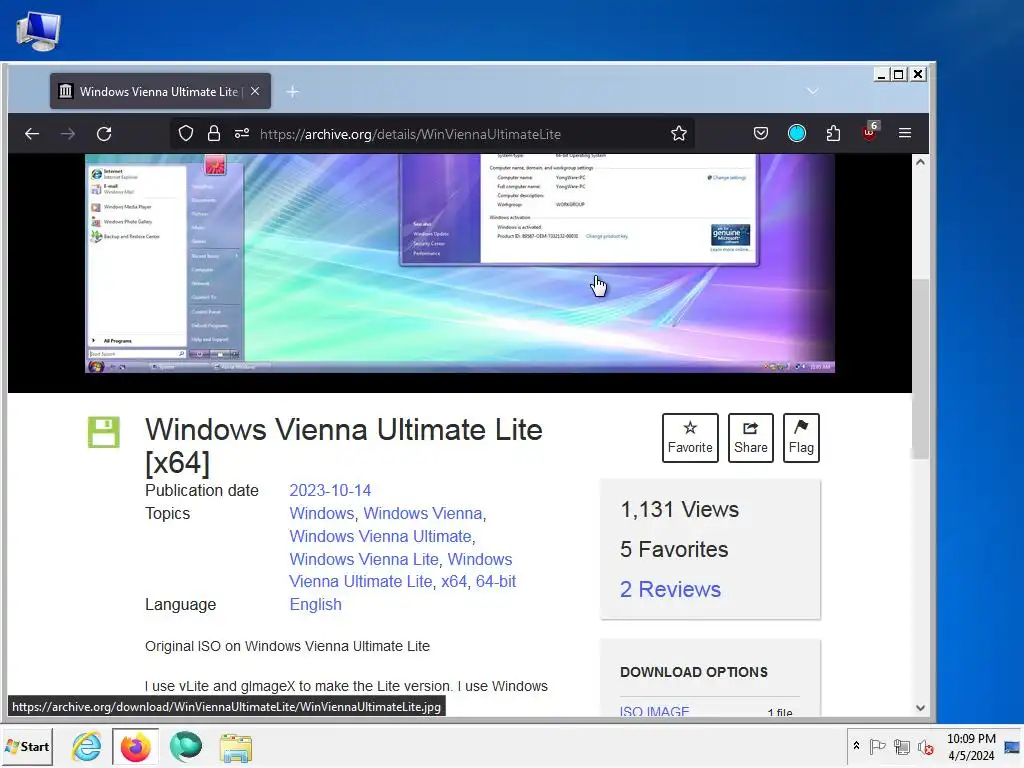The width and height of the screenshot is (1024, 768).
Task: Click the page scroll up arrow
Action: [x=920, y=162]
